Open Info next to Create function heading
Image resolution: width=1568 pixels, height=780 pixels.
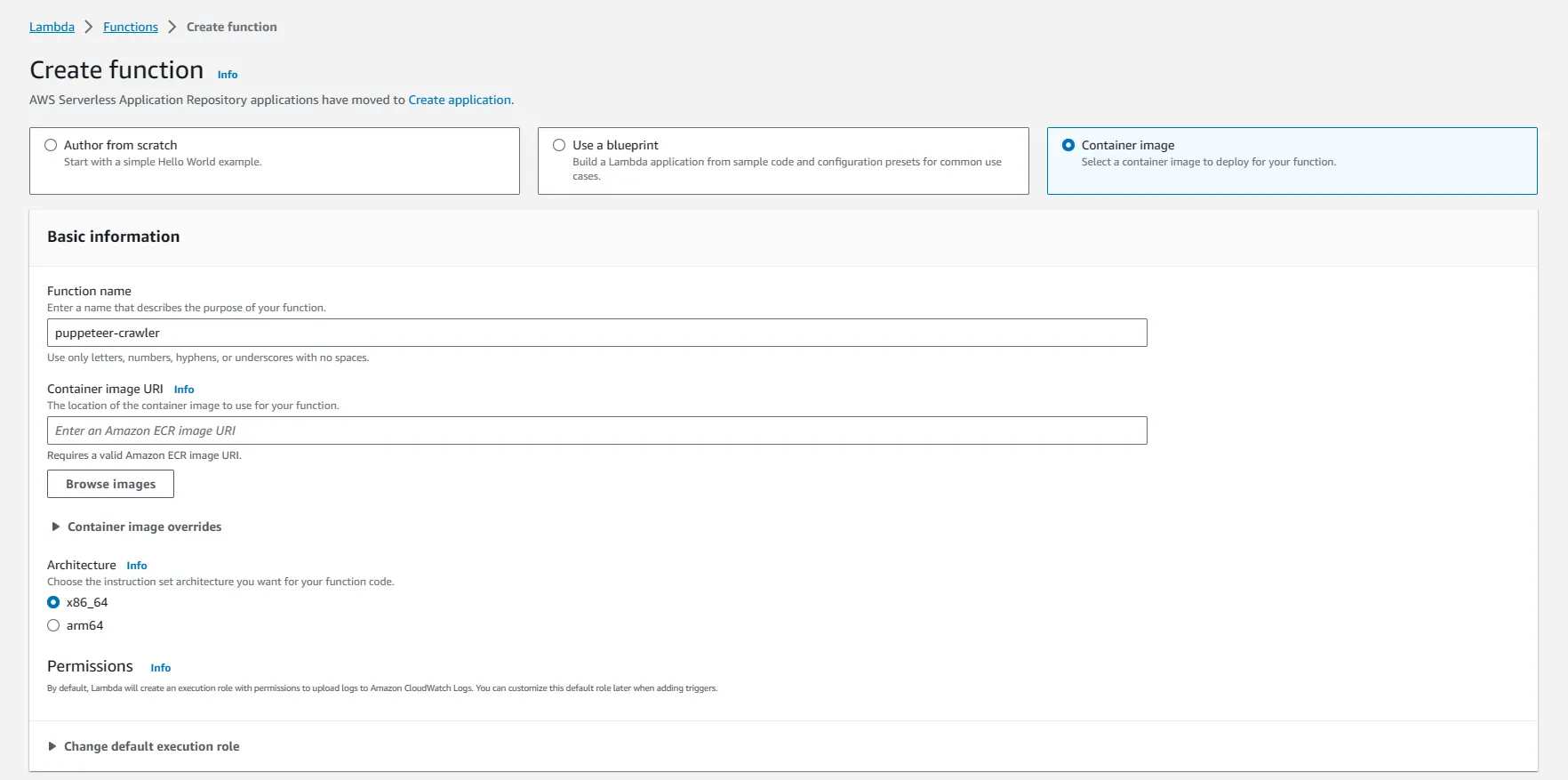point(228,75)
